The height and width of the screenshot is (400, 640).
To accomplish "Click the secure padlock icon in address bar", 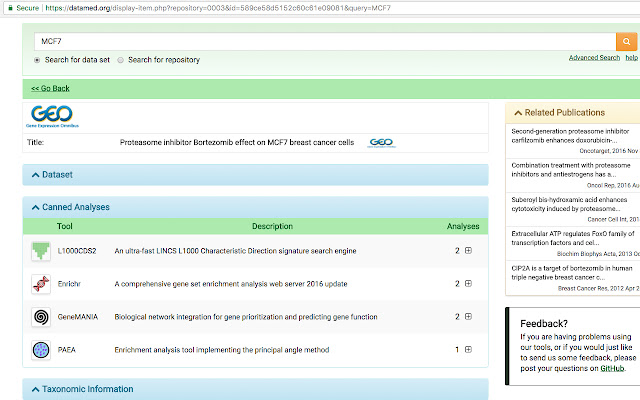I will point(10,8).
